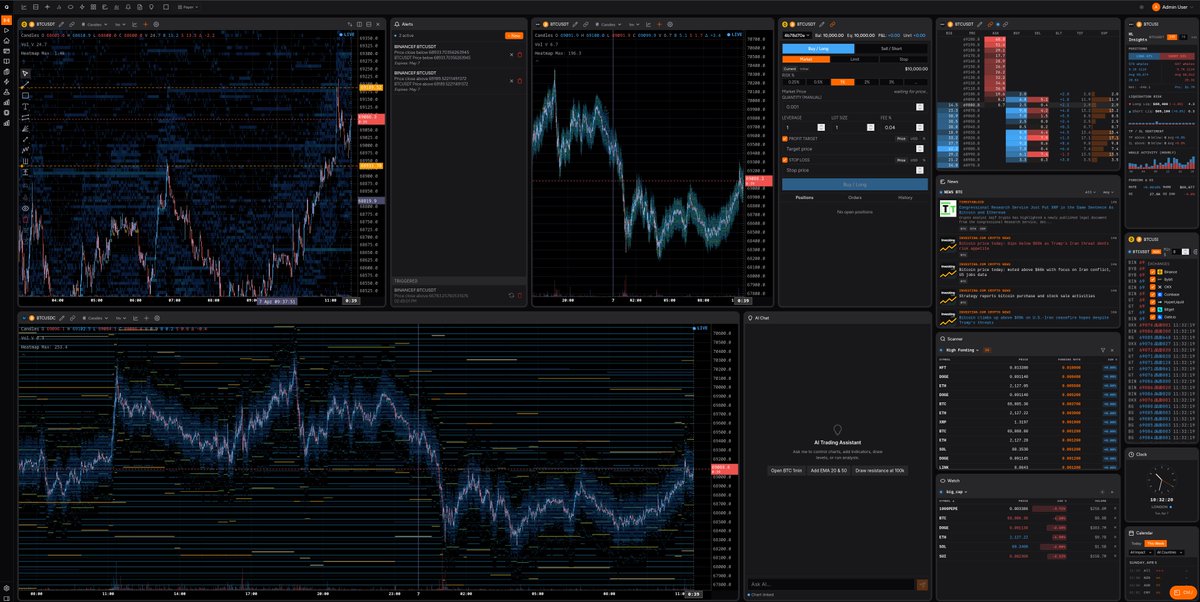Uncheck the Bitget exchange checkbox
Viewport: 1200px width, 602px height.
(1153, 309)
